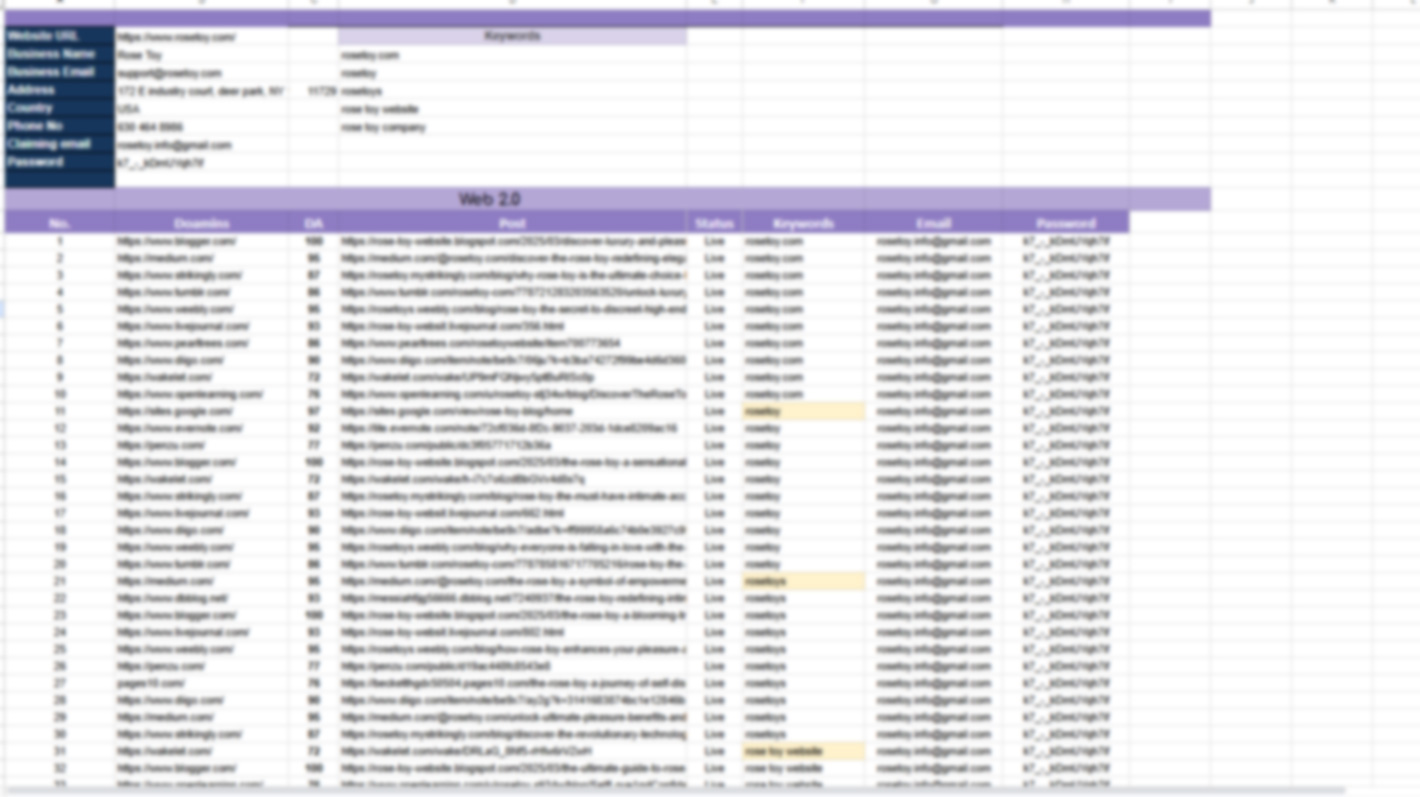Click the Email cell for row 5
Screen dimensions: 1420x797
coord(933,309)
